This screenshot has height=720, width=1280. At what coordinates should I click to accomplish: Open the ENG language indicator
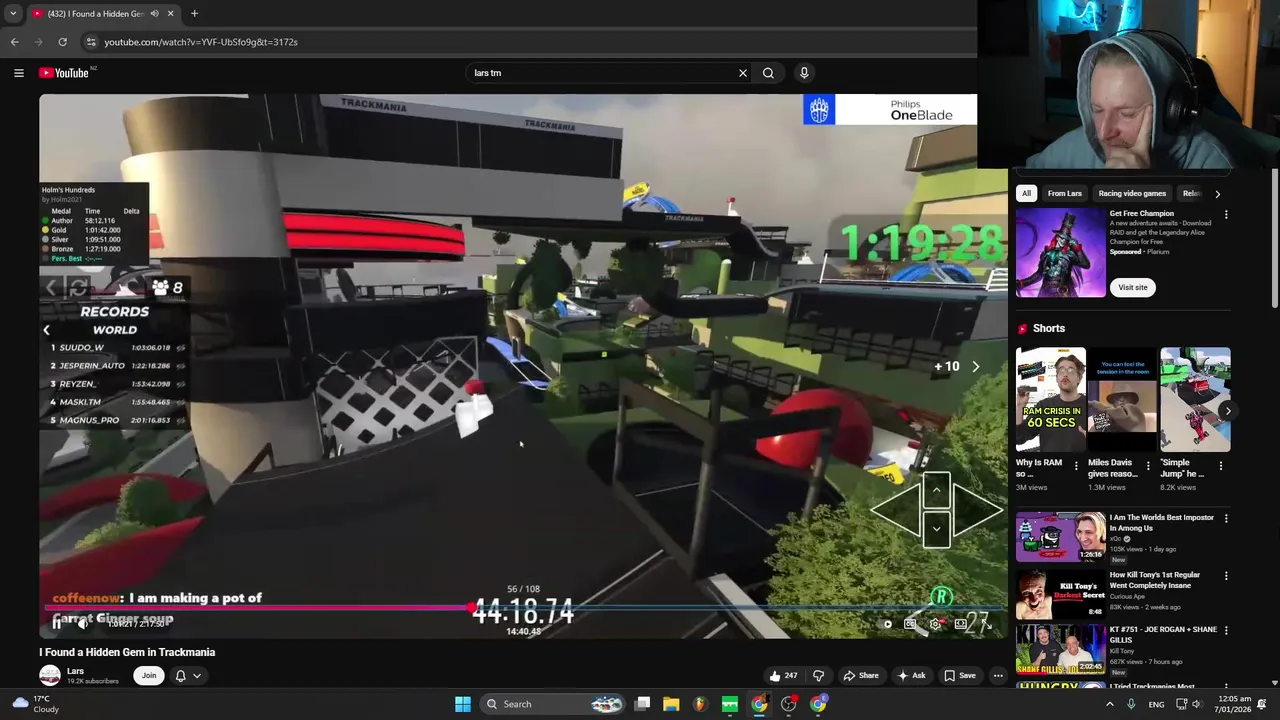(1156, 704)
